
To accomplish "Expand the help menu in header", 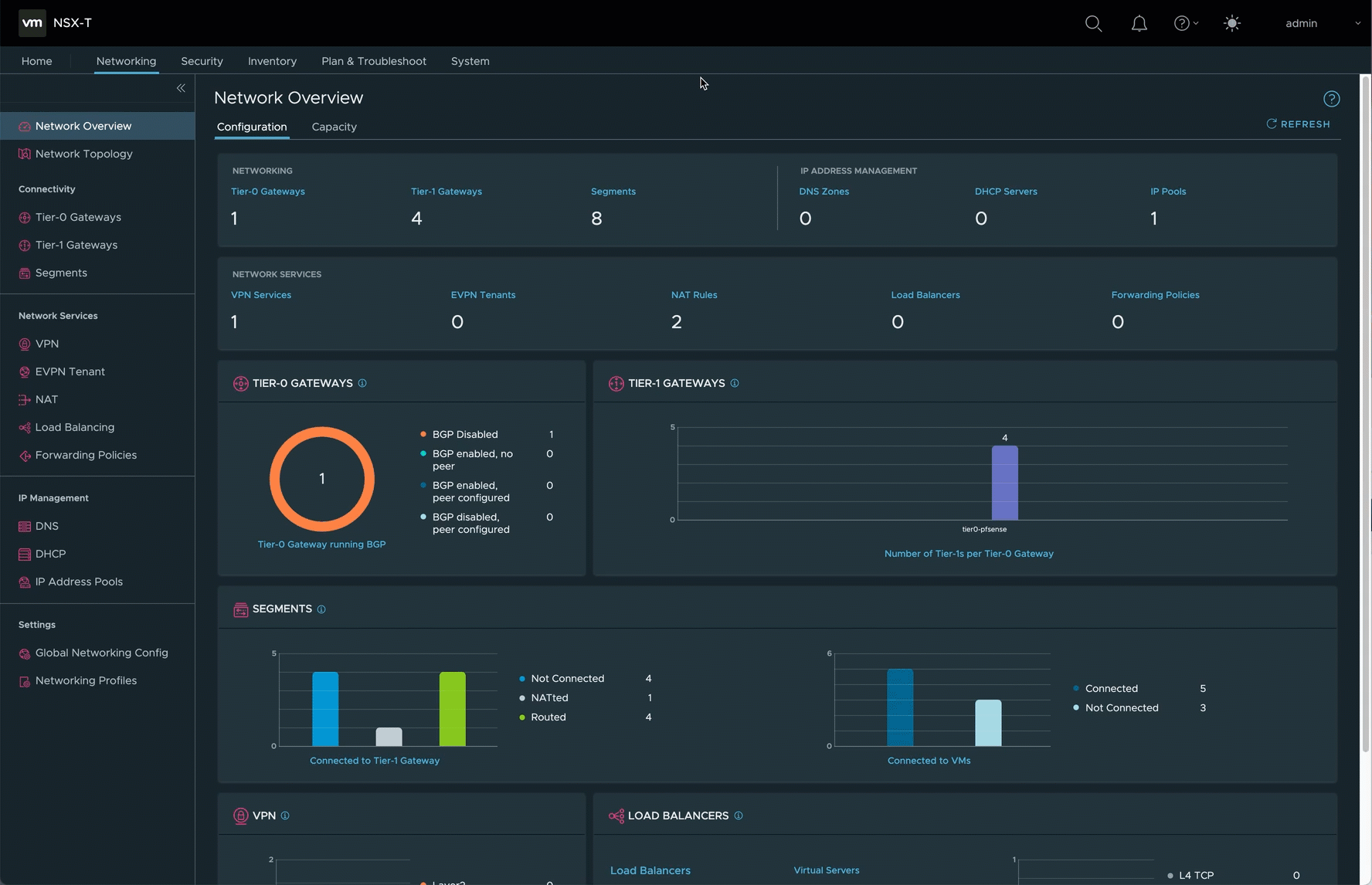I will click(x=1185, y=23).
